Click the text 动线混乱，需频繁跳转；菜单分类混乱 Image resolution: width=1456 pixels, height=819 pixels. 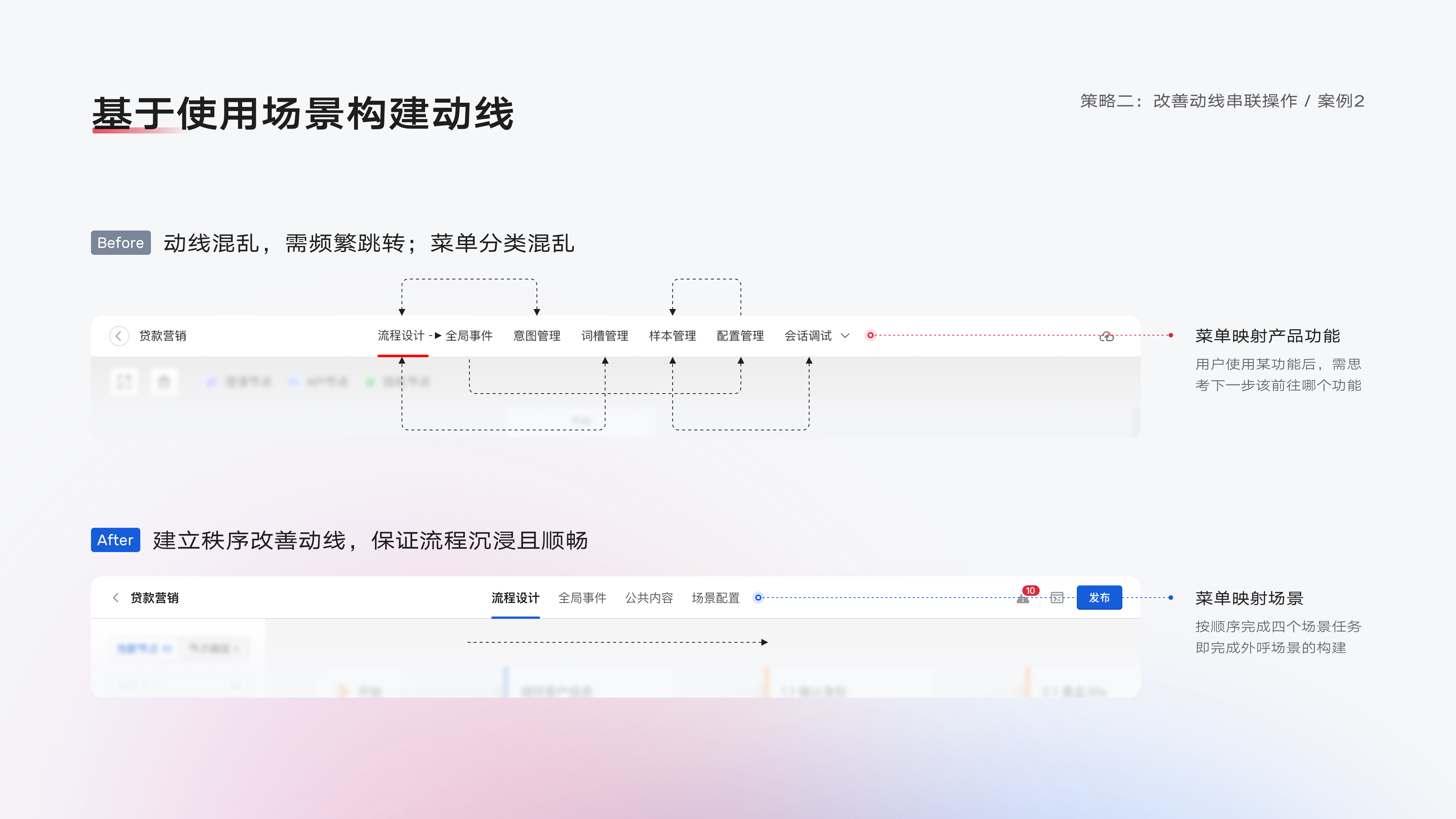(x=369, y=243)
